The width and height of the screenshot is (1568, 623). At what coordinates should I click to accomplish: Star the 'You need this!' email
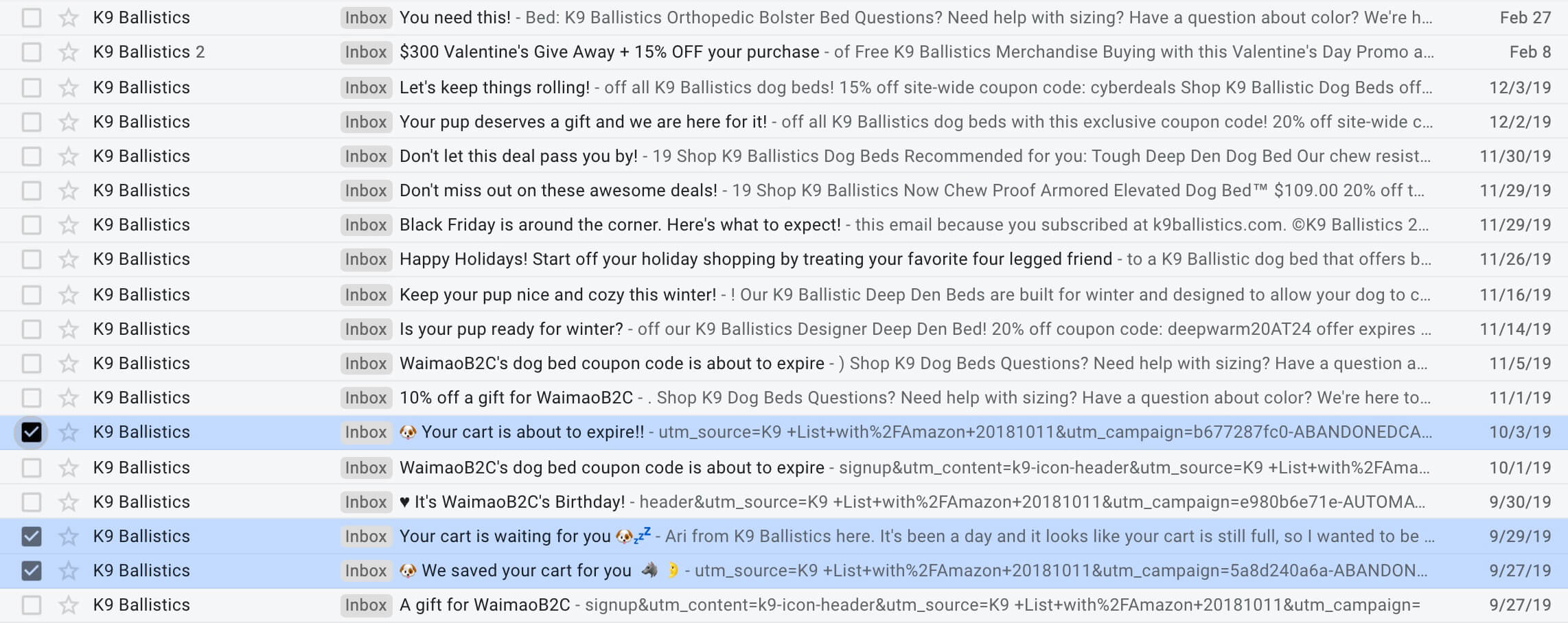pos(68,17)
